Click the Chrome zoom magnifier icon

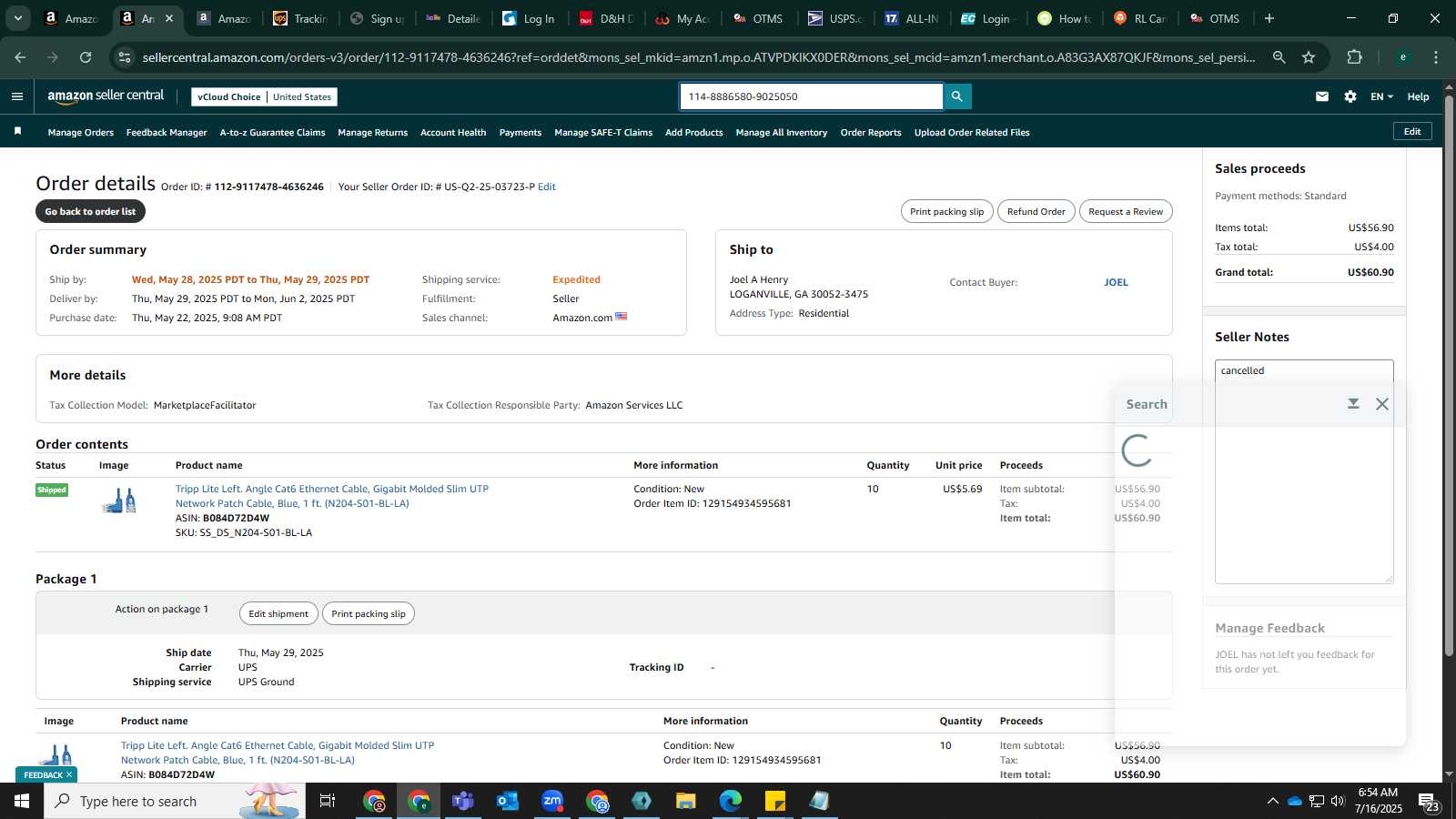pos(1279,57)
